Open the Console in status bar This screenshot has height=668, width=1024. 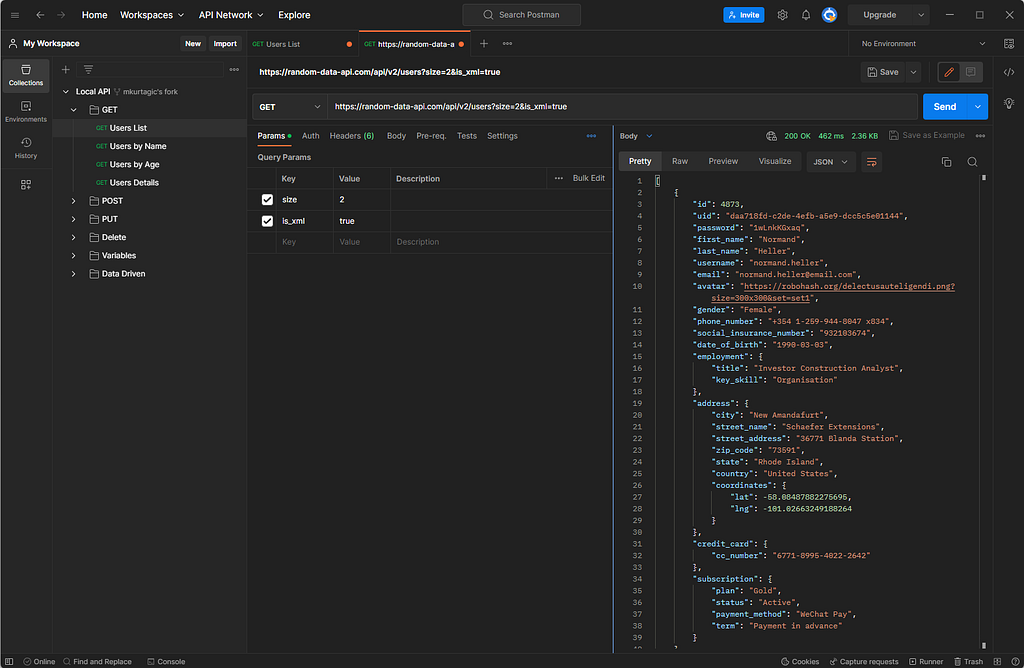166,661
